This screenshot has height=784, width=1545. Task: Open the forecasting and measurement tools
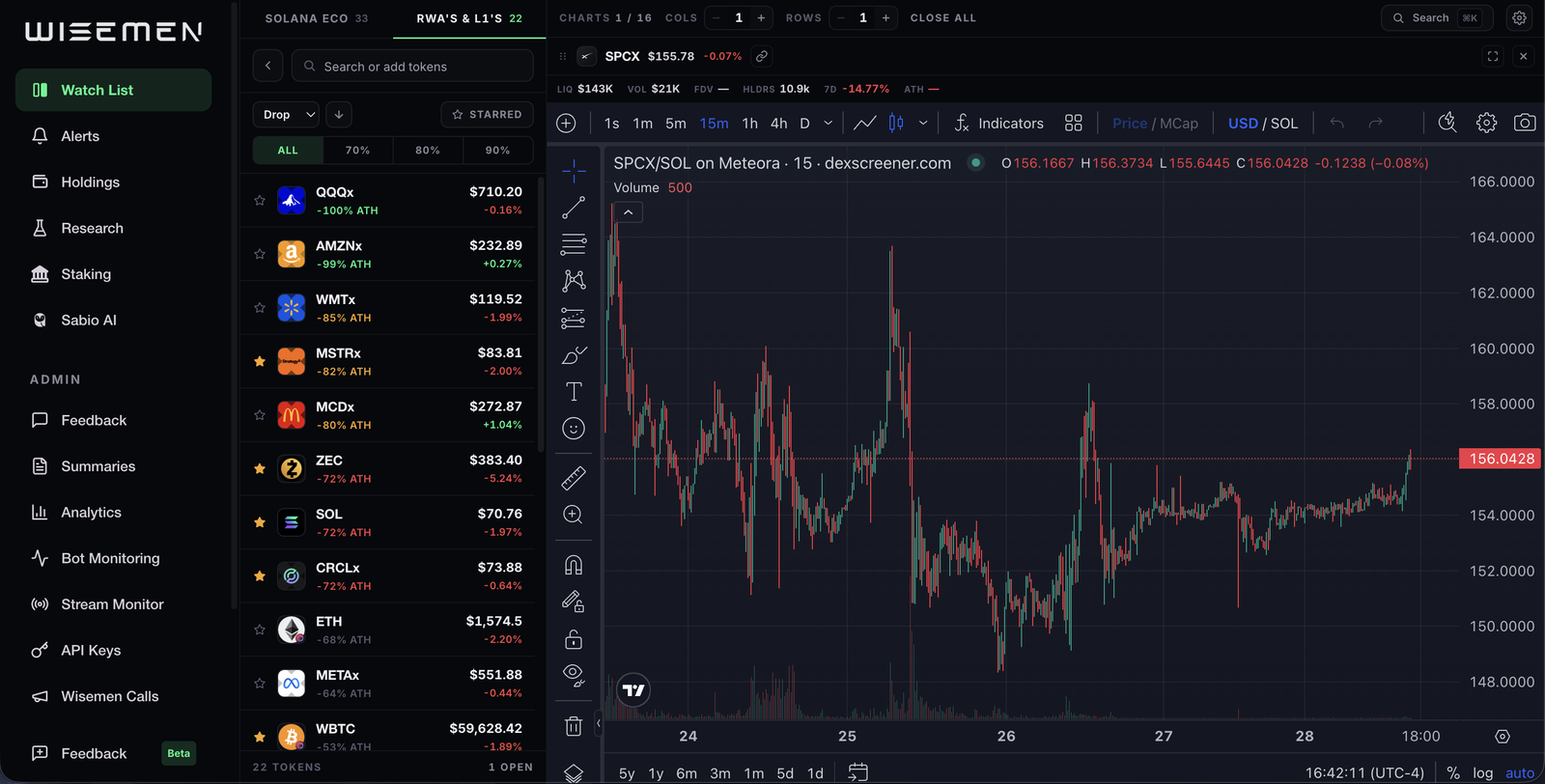(574, 319)
